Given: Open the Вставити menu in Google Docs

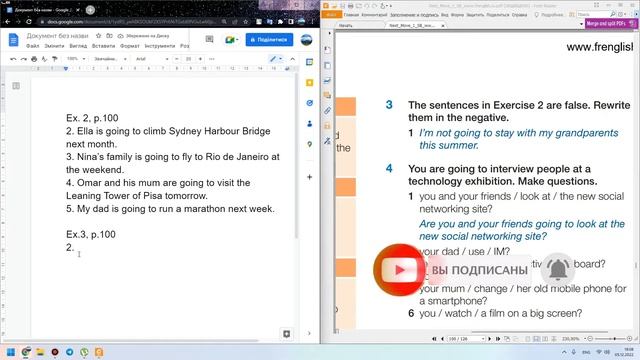Looking at the screenshot, I should [104, 46].
